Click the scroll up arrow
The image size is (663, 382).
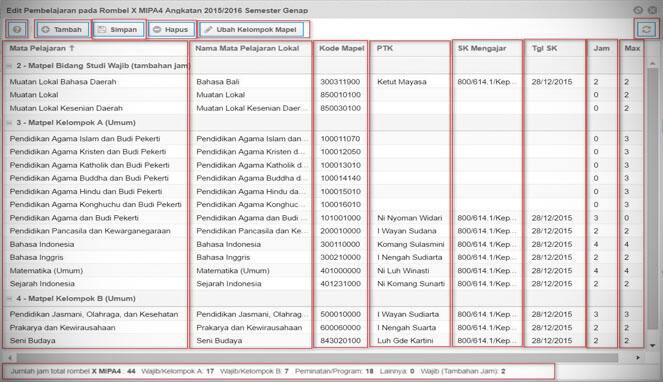coord(652,63)
